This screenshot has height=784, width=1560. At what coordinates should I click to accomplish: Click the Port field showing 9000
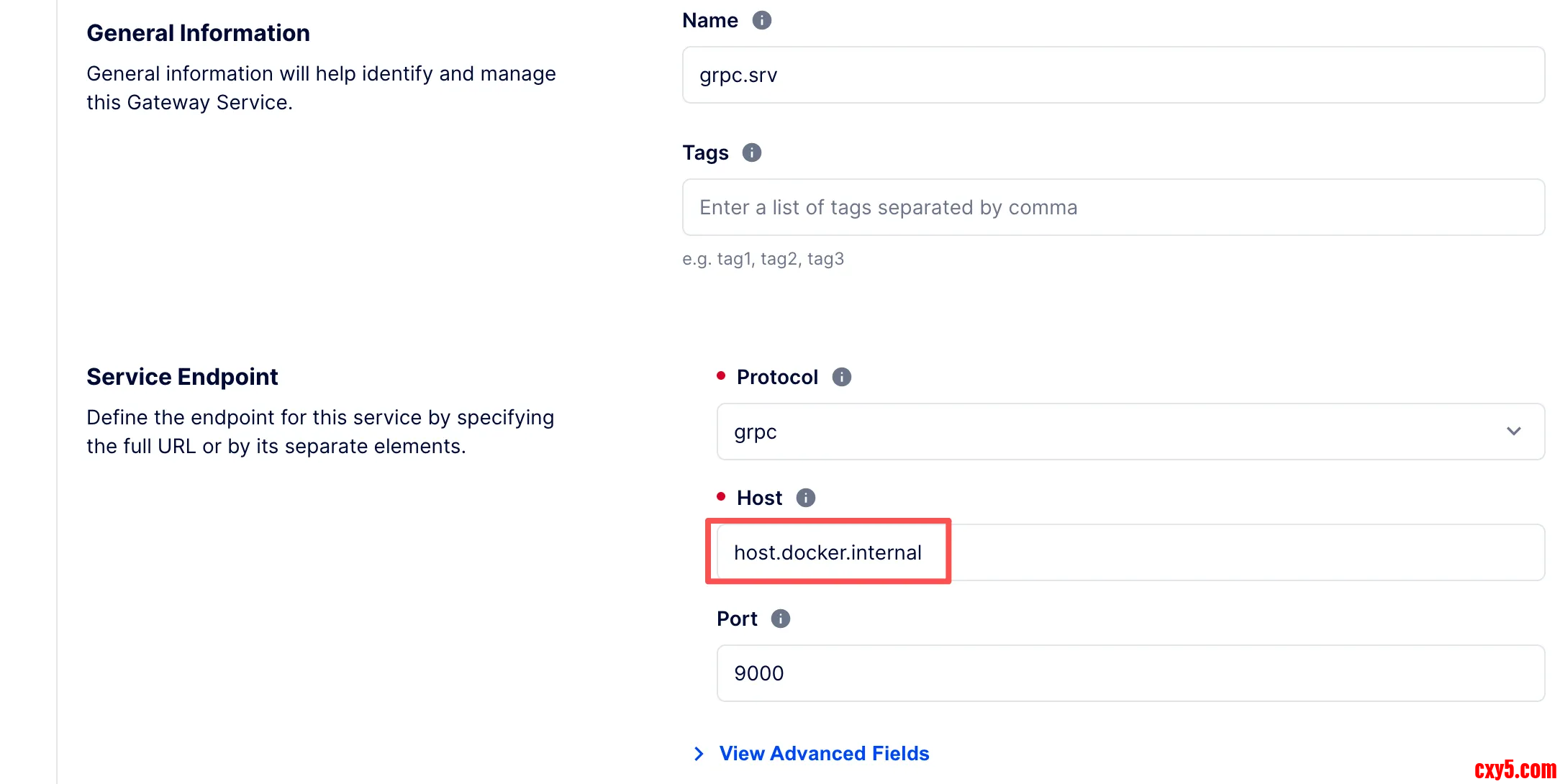click(1130, 673)
